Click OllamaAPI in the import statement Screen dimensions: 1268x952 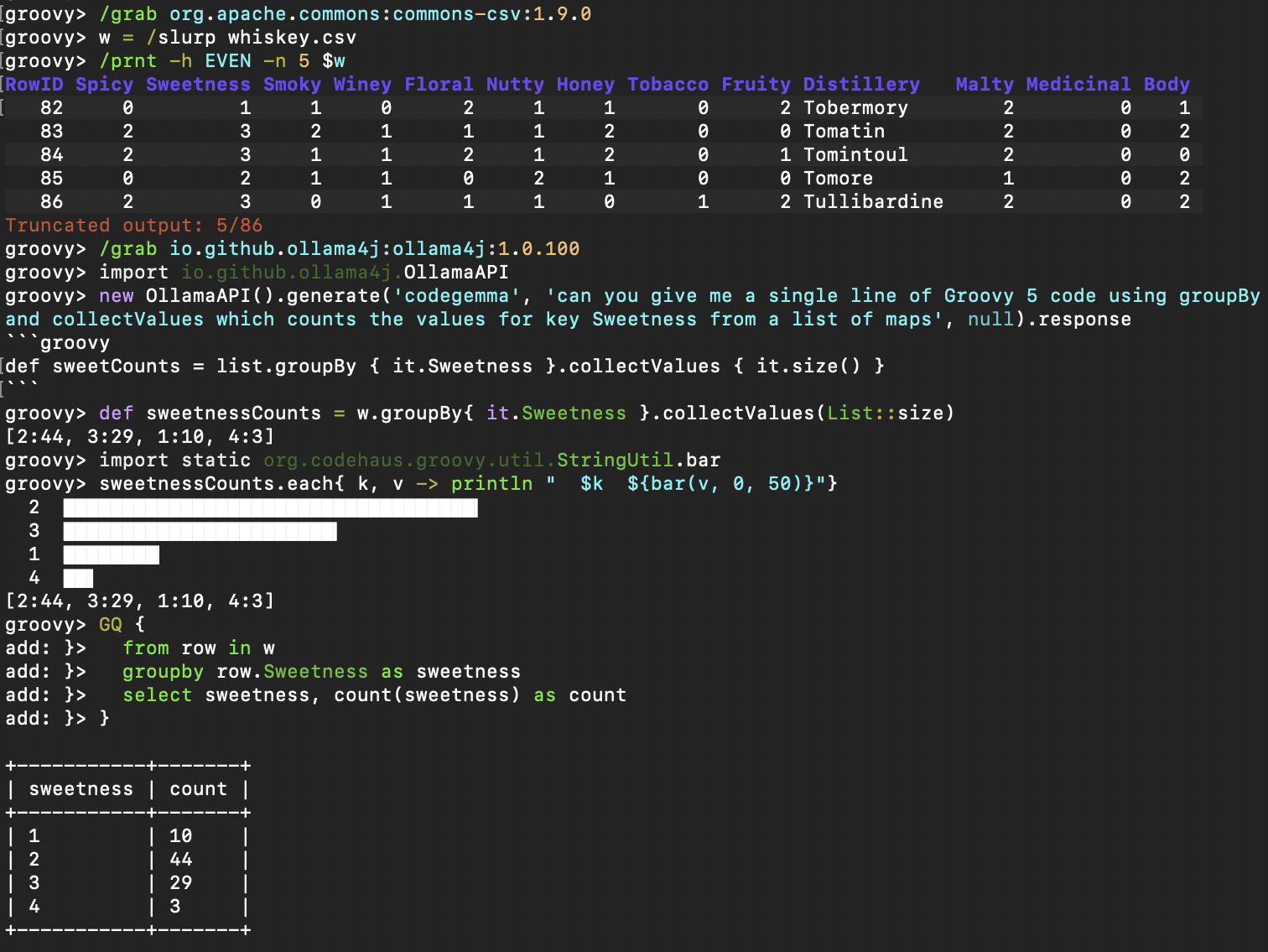click(456, 273)
